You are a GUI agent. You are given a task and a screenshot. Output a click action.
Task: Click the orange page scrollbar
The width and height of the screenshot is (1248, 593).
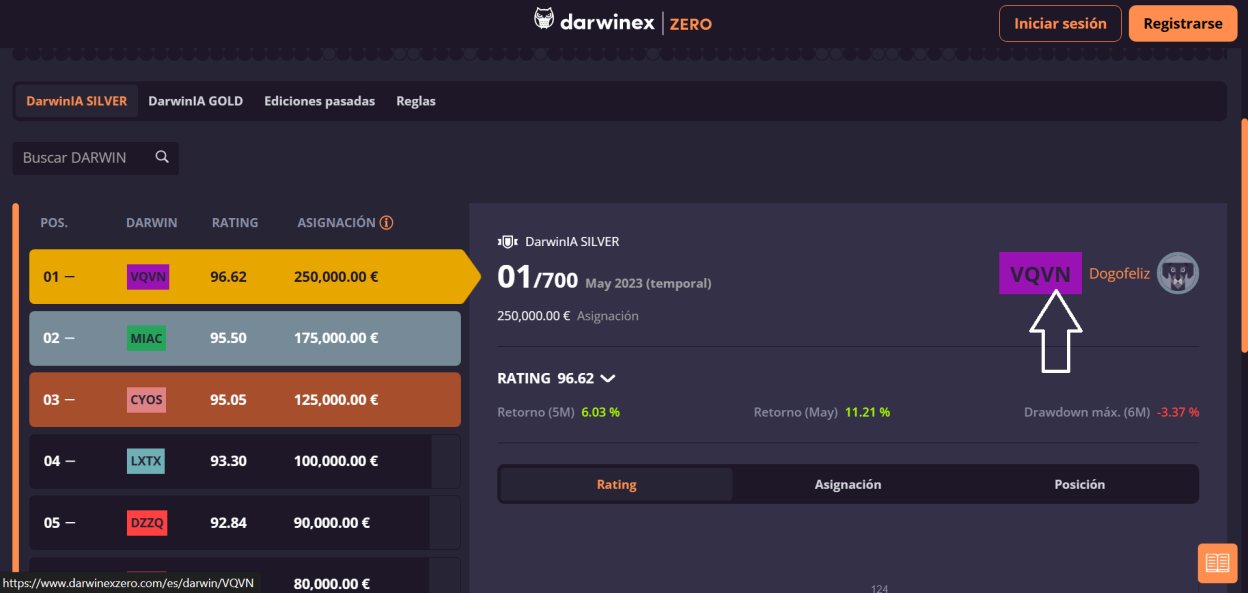(1244, 235)
